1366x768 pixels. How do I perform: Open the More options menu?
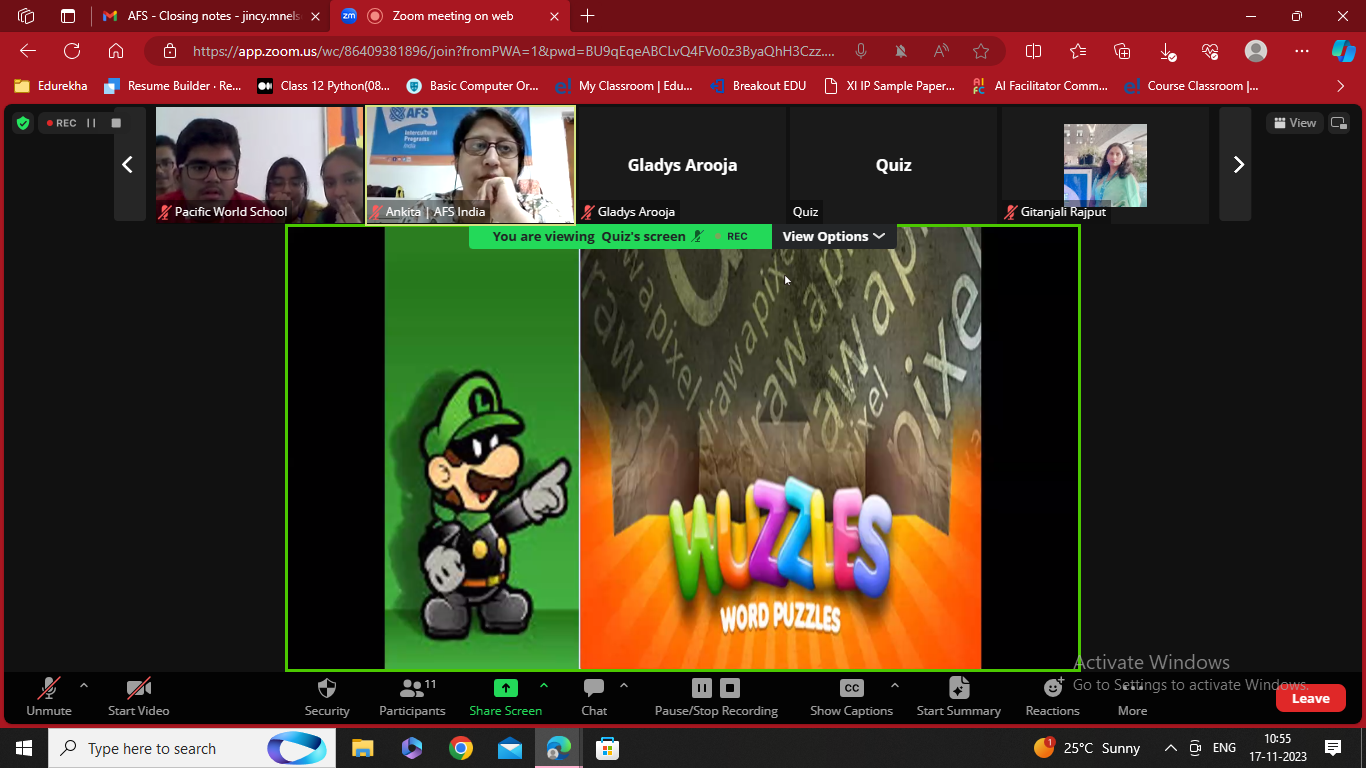pyautogui.click(x=1132, y=697)
